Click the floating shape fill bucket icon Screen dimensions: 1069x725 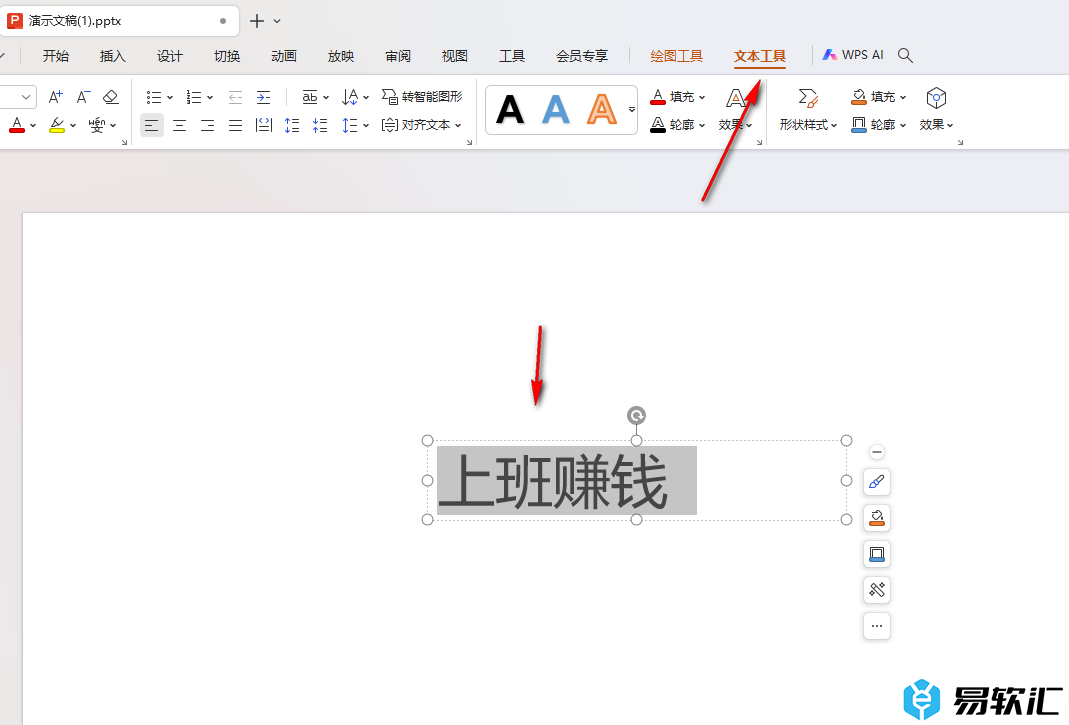click(877, 518)
